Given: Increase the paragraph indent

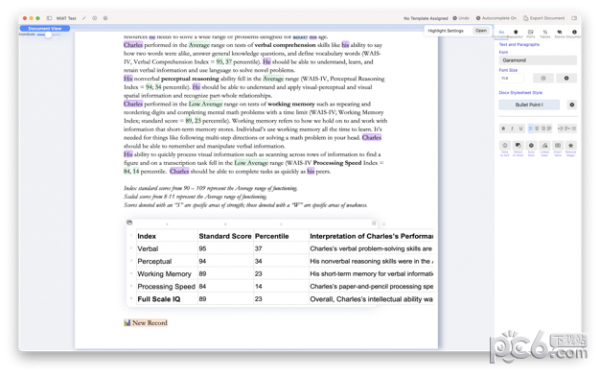Looking at the screenshot, I should tap(567, 129).
